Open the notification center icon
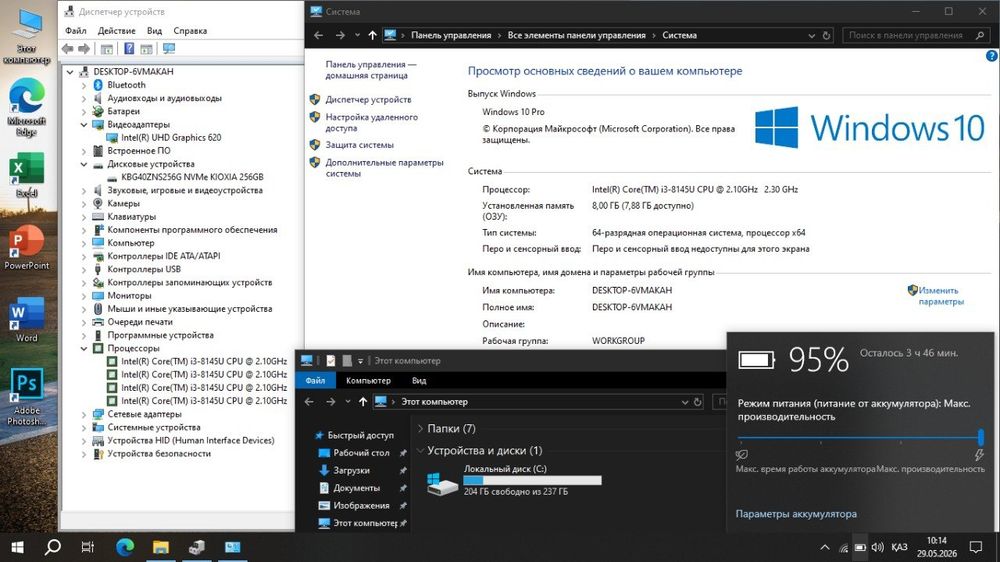This screenshot has width=1000, height=562. click(976, 547)
